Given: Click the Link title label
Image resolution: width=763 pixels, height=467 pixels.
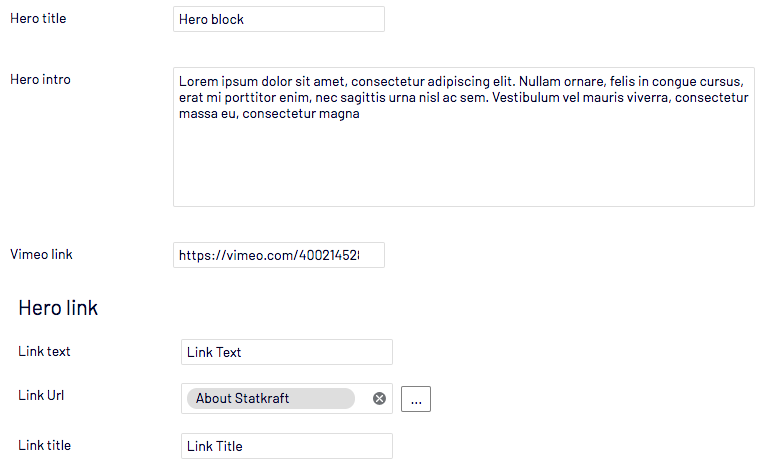Looking at the screenshot, I should pyautogui.click(x=44, y=445).
